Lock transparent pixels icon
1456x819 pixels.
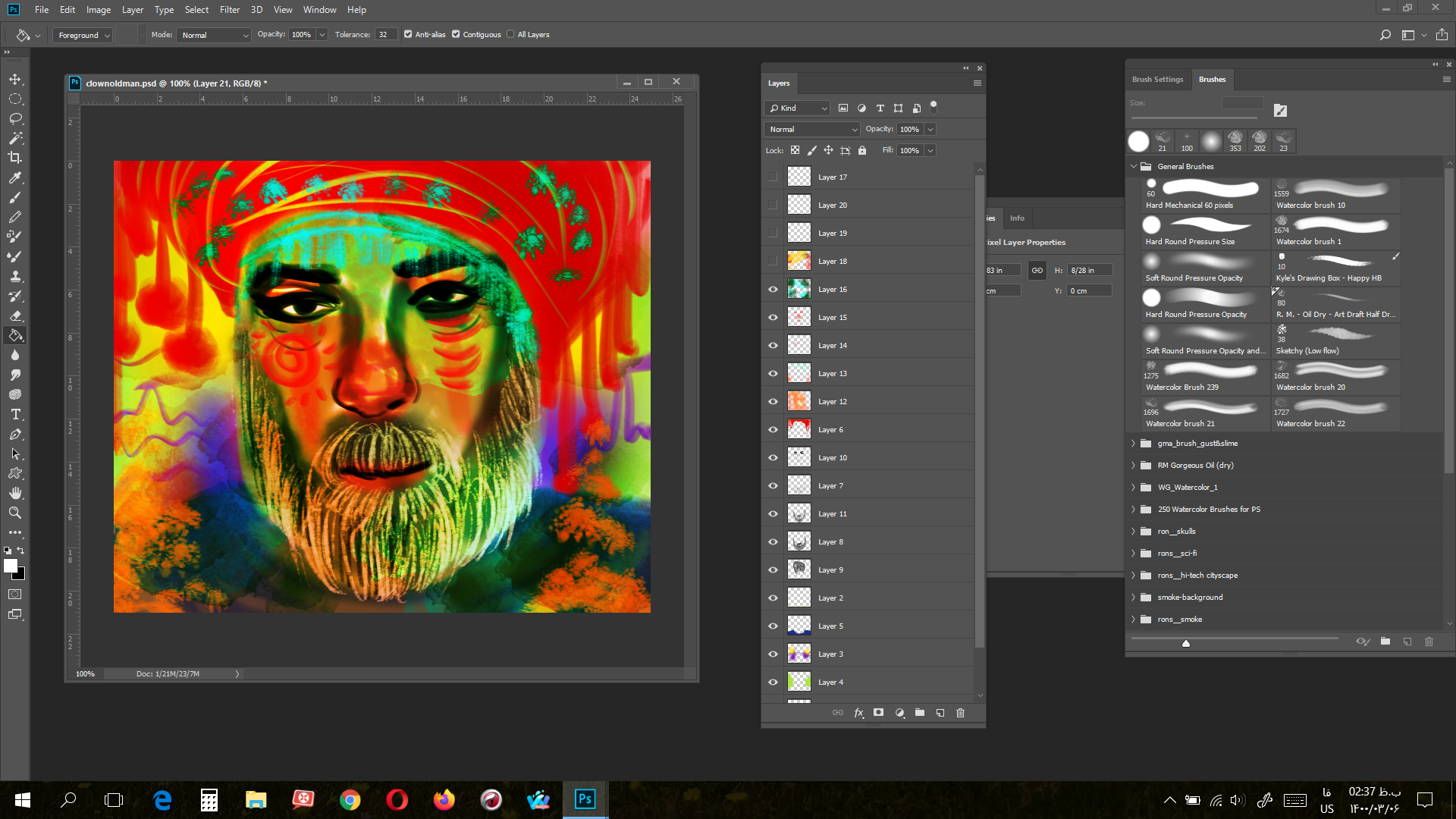[x=795, y=150]
